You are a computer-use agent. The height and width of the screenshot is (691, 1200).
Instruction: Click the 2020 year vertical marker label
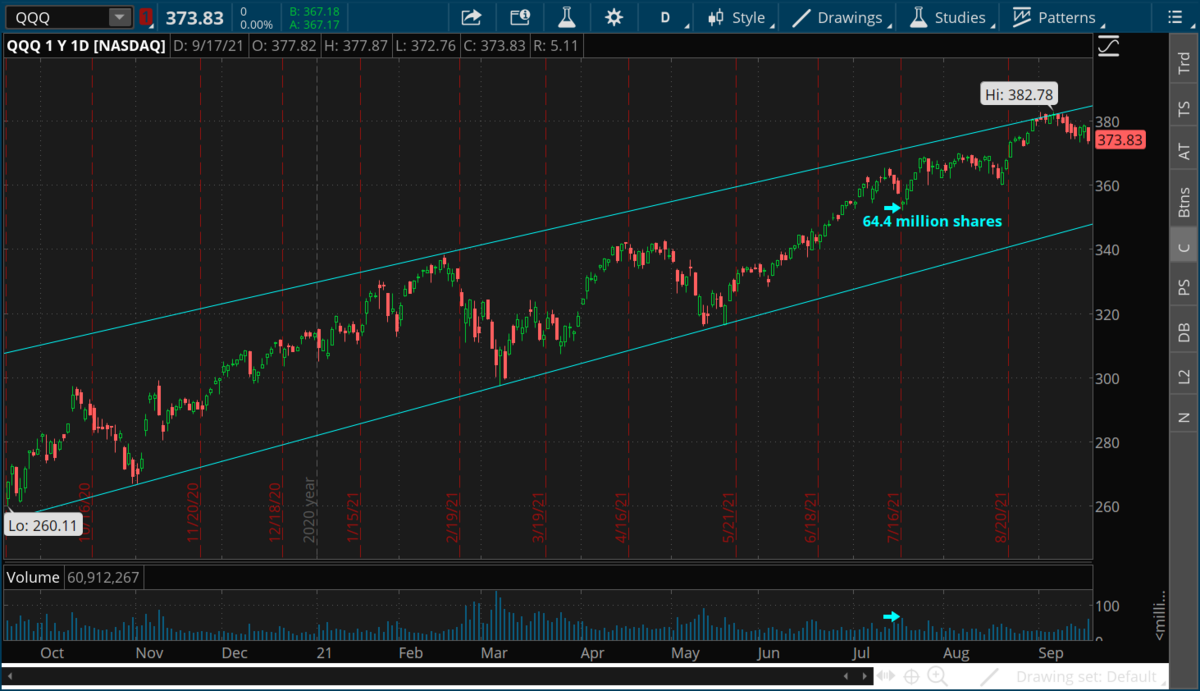click(x=310, y=511)
